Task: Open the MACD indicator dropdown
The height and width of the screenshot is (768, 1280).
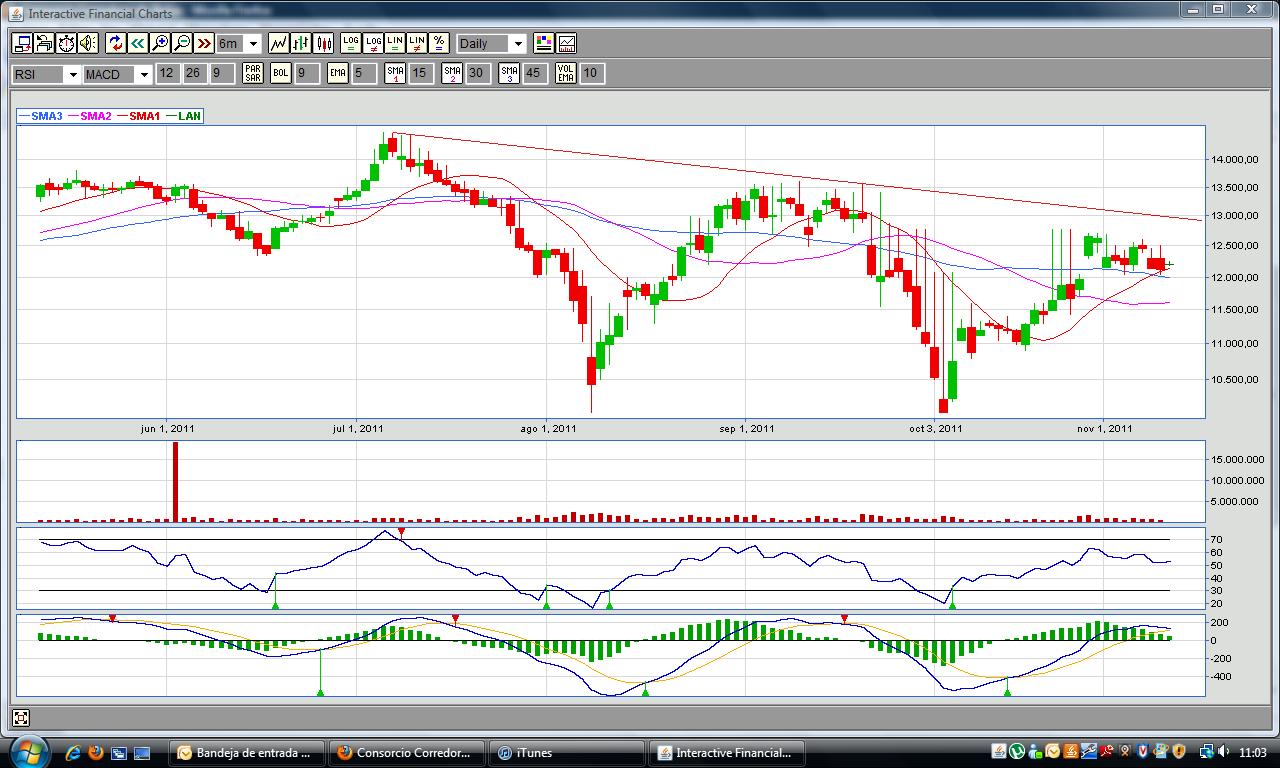Action: coord(117,74)
